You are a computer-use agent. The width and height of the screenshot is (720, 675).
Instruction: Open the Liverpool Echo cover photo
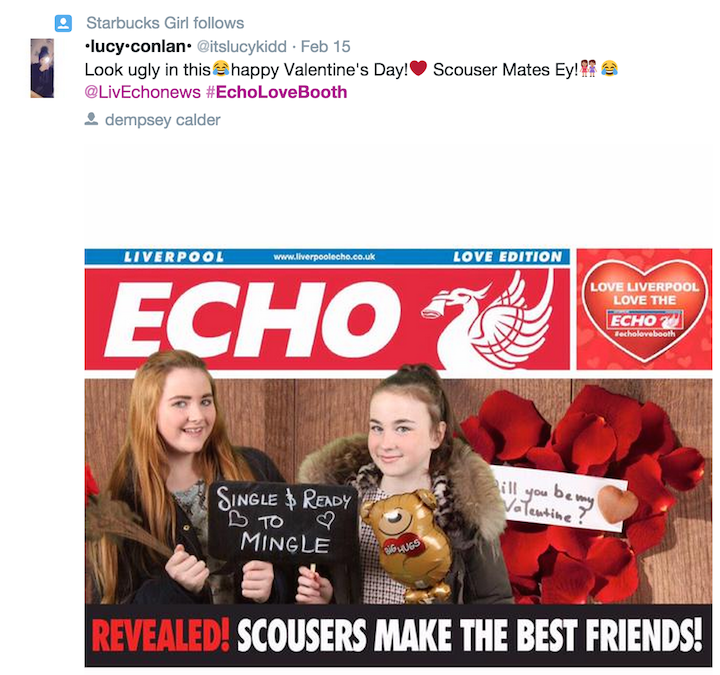(398, 457)
